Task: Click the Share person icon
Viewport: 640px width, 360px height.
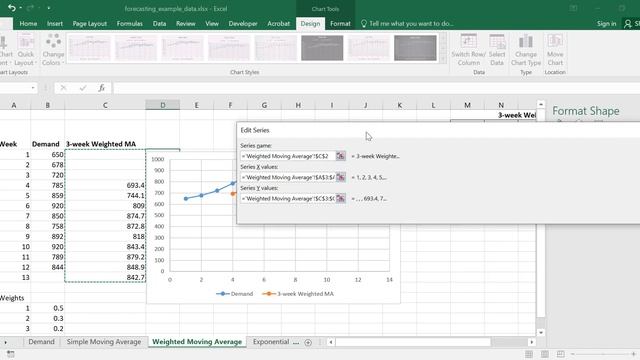Action: click(x=628, y=24)
